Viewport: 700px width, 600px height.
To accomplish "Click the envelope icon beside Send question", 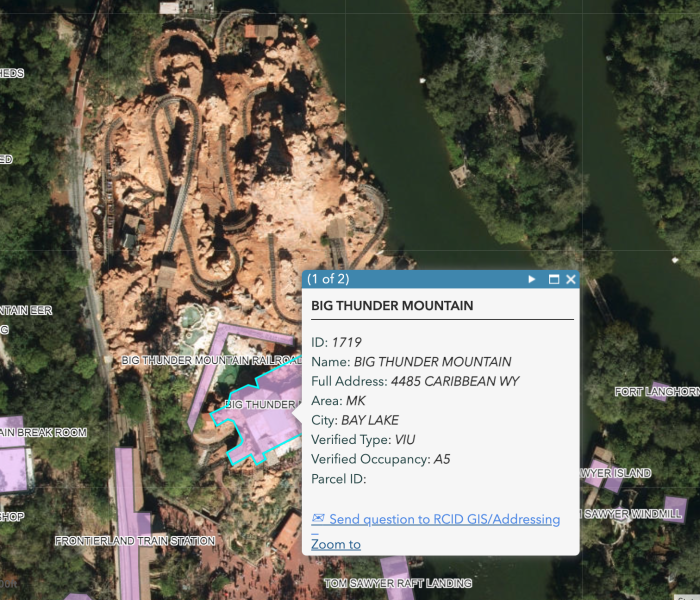I will [318, 519].
